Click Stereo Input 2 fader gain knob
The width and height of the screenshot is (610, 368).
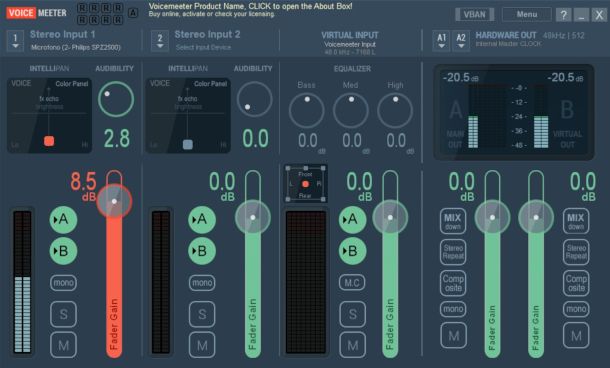point(253,217)
